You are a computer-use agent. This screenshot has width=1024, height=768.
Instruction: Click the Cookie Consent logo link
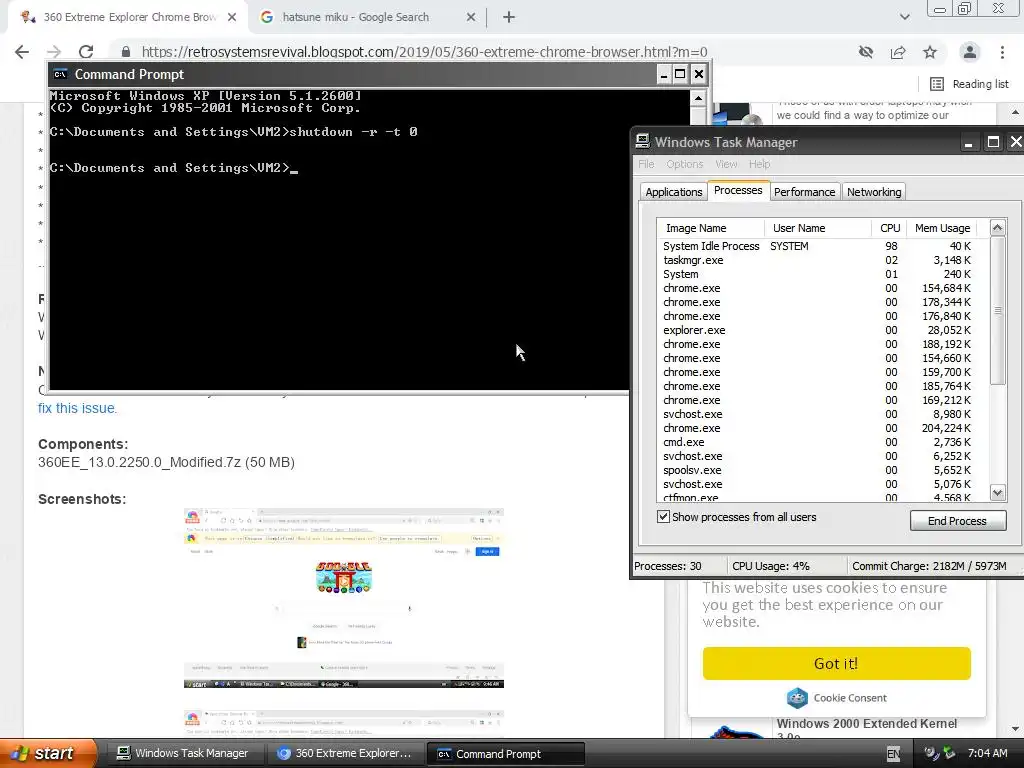(x=837, y=697)
